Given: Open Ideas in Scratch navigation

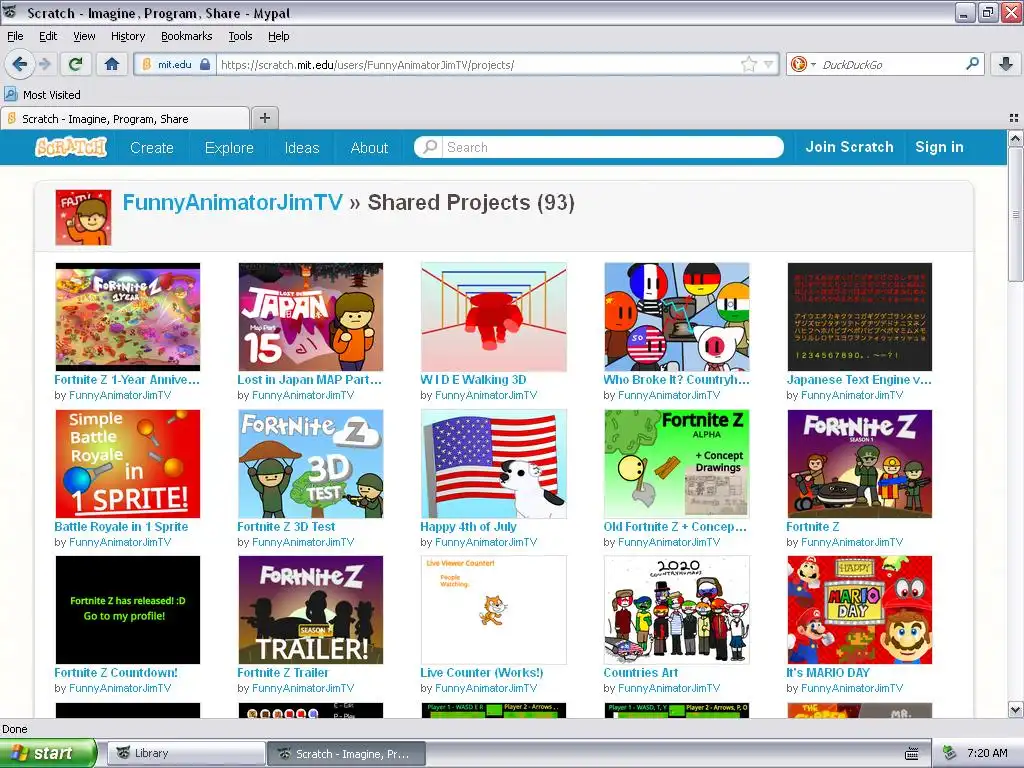Looking at the screenshot, I should tap(302, 148).
